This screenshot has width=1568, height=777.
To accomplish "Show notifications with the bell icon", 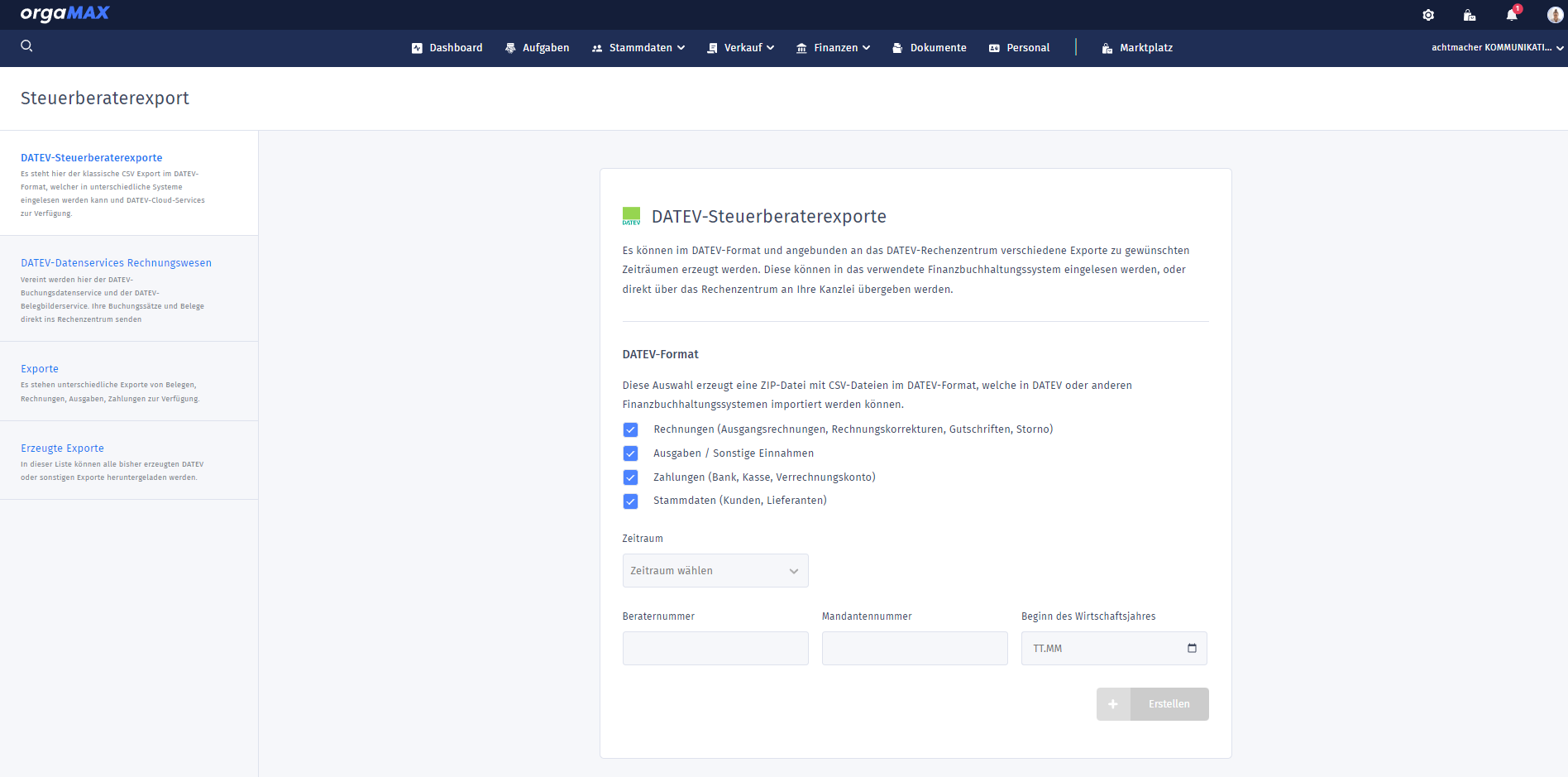I will click(x=1512, y=15).
